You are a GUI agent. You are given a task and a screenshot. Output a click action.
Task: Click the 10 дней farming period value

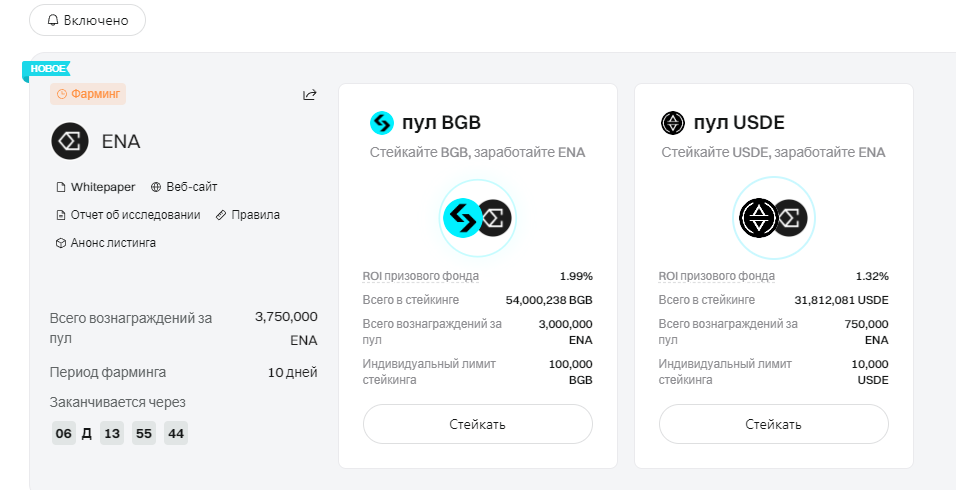coord(293,372)
